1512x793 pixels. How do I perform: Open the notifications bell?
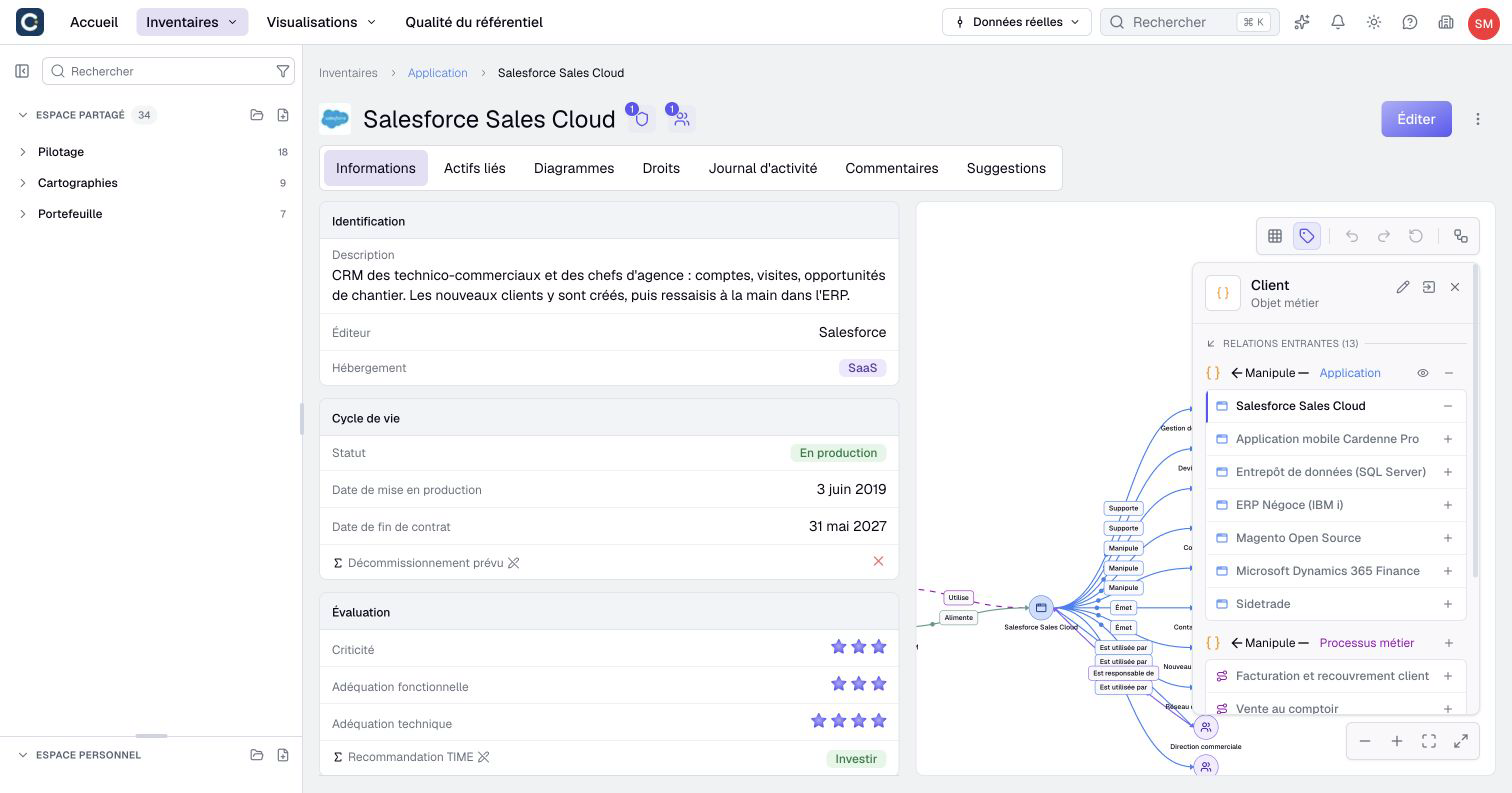coord(1338,22)
